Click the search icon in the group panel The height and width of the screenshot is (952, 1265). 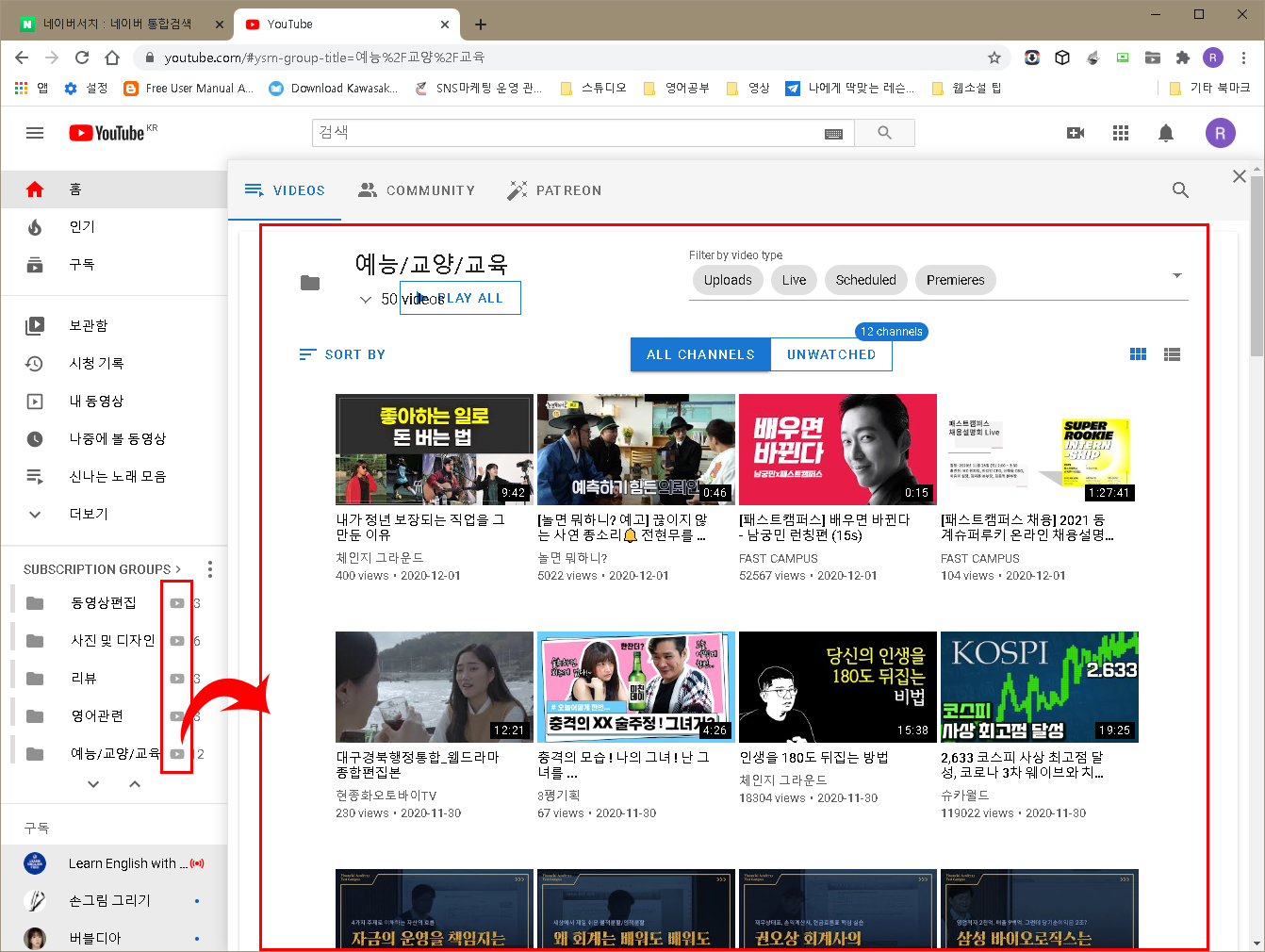click(x=1180, y=189)
